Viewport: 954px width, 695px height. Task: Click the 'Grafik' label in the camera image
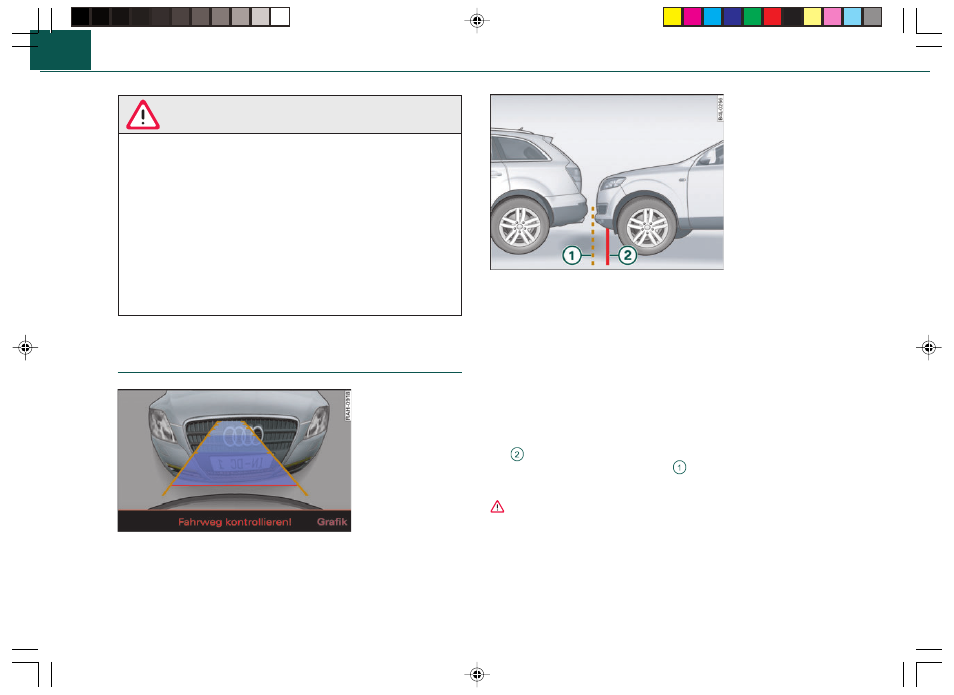(x=332, y=522)
